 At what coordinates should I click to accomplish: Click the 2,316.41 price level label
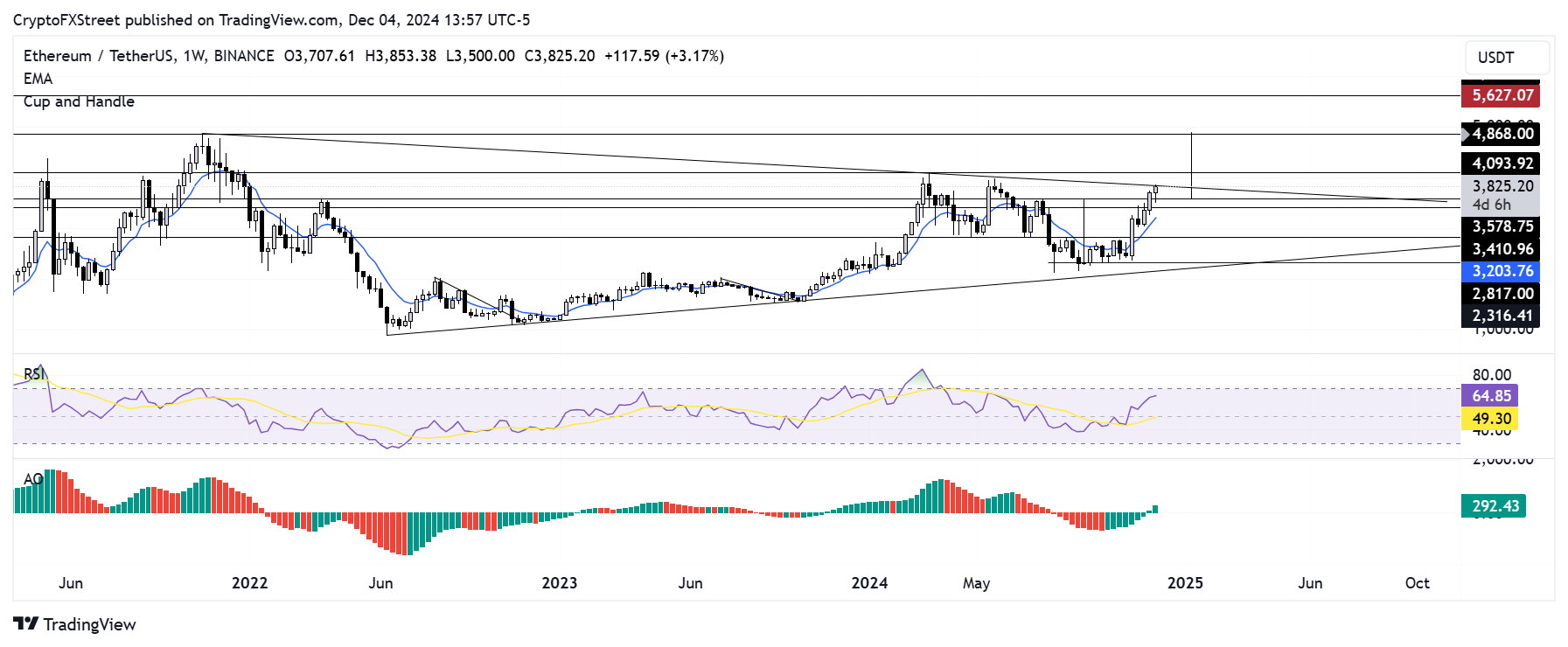[1501, 316]
